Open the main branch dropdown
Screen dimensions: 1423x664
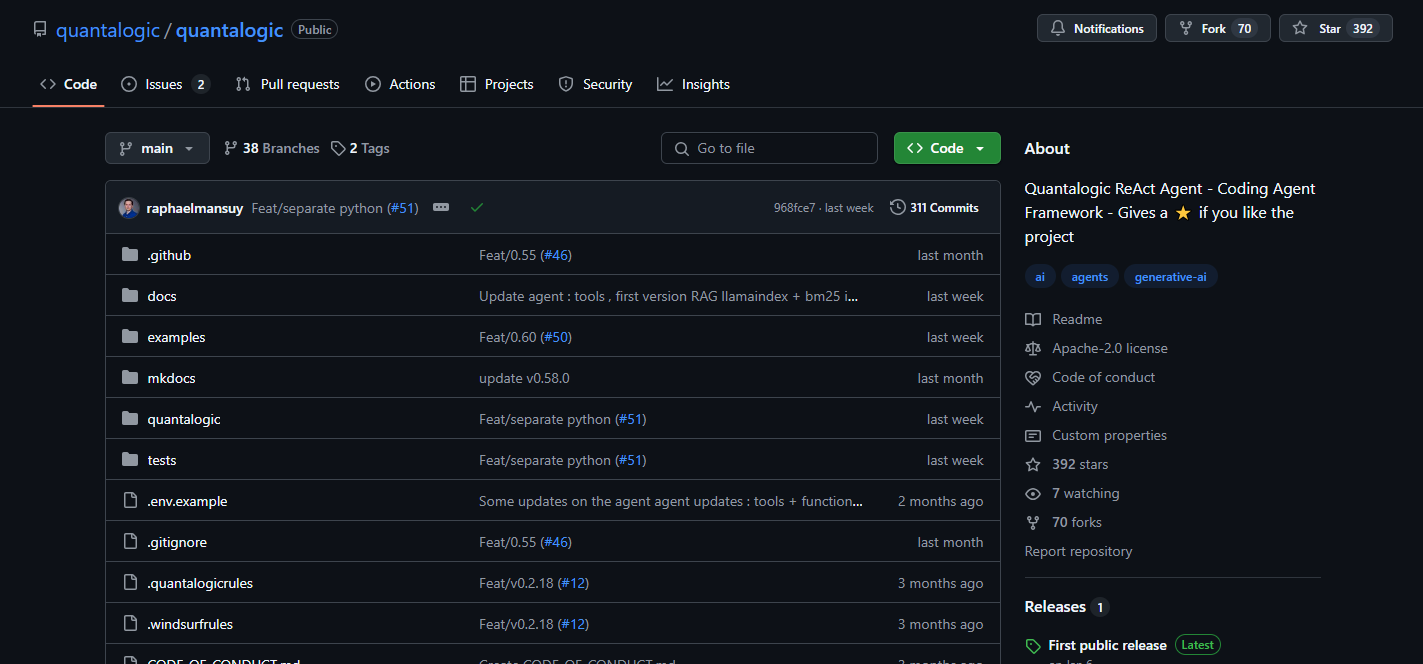pos(157,148)
